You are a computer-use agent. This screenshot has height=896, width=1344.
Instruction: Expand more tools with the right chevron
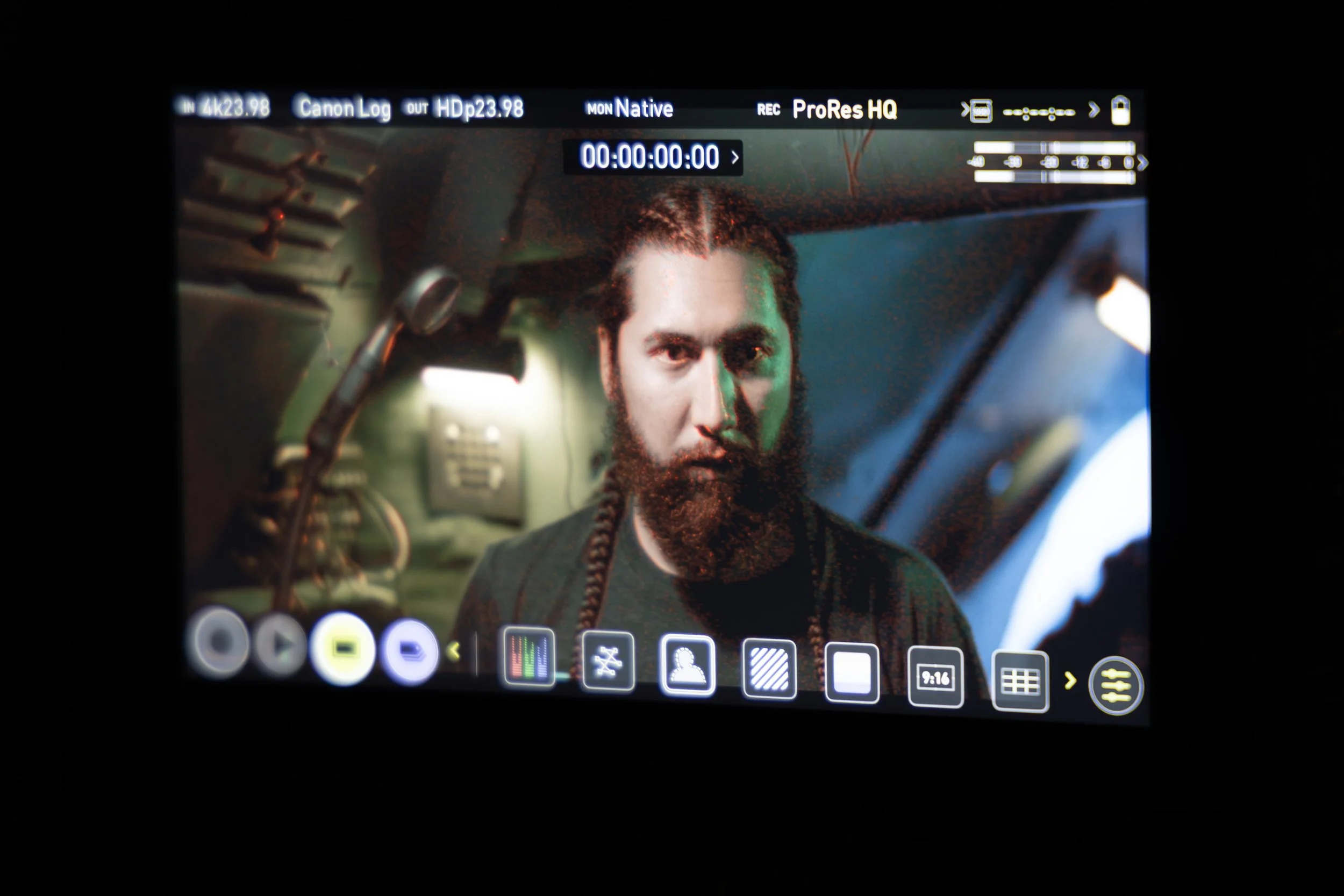coord(1070,680)
